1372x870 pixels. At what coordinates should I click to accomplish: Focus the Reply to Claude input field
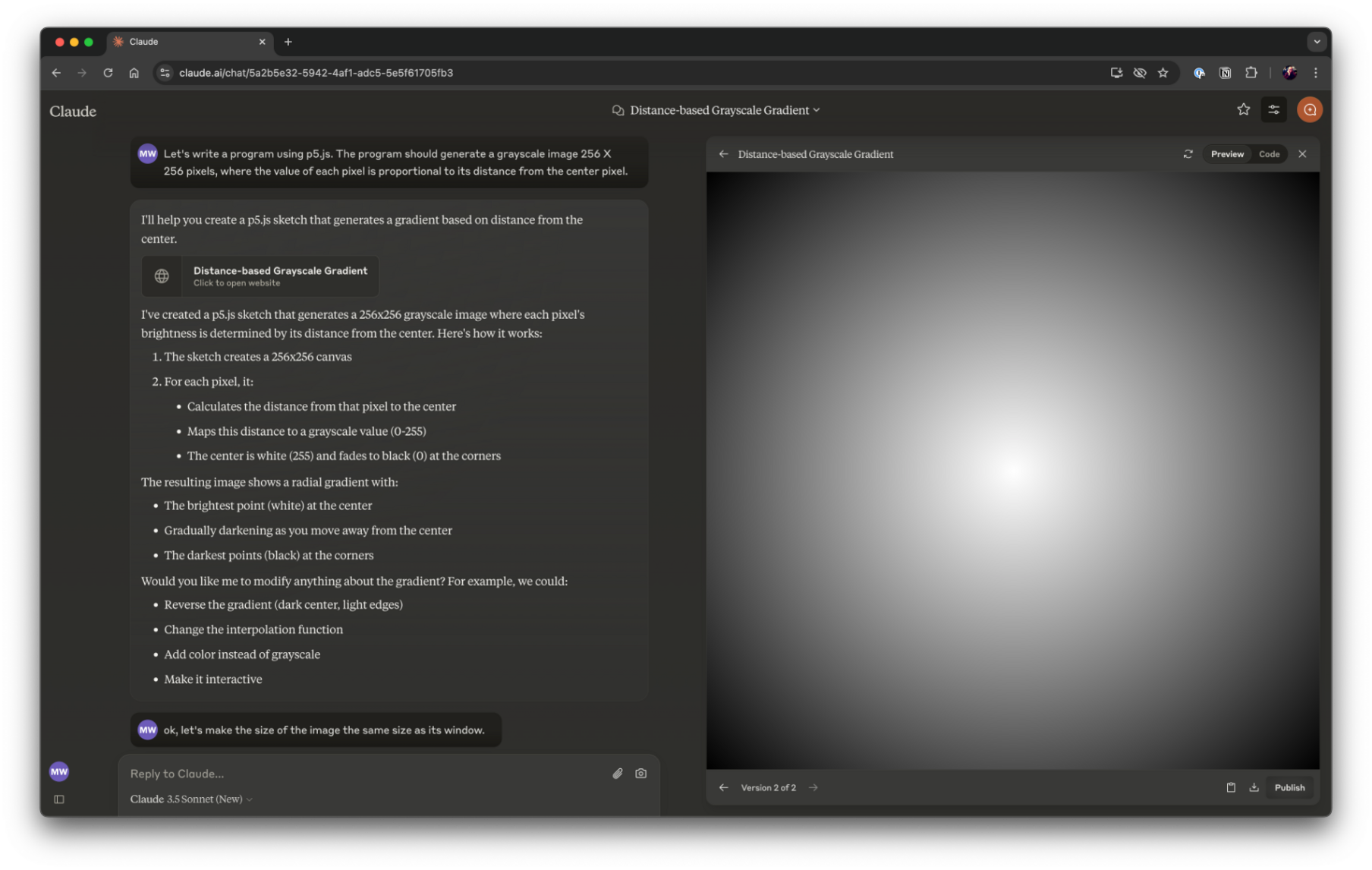tap(364, 774)
